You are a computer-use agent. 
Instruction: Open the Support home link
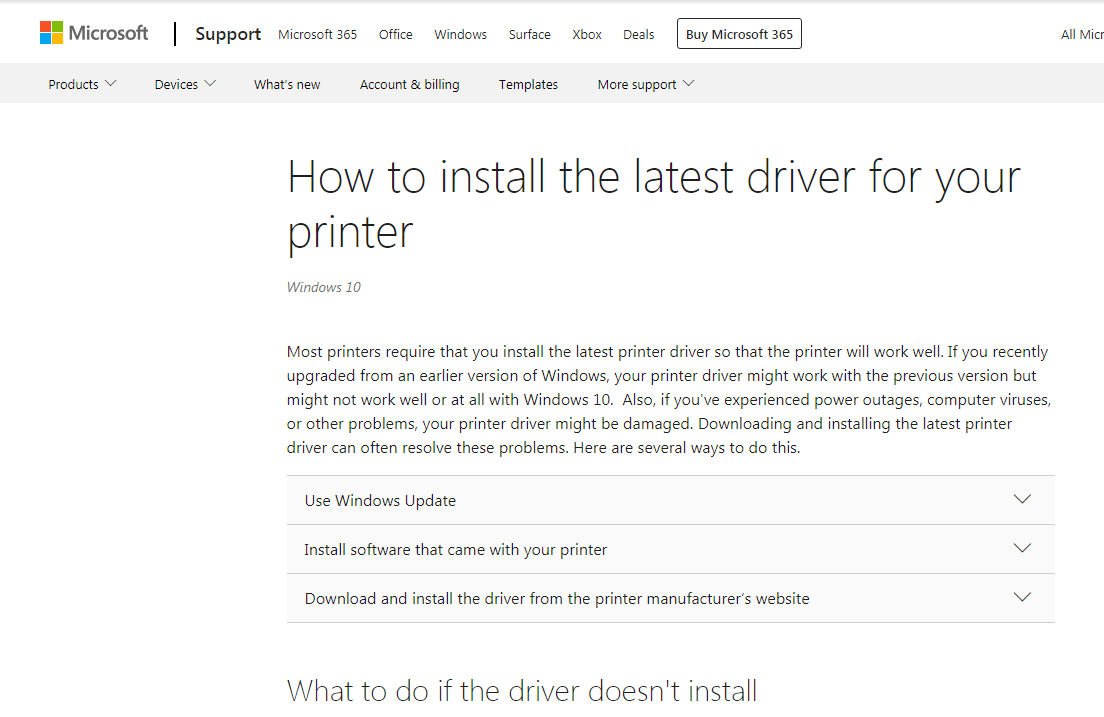[x=228, y=34]
